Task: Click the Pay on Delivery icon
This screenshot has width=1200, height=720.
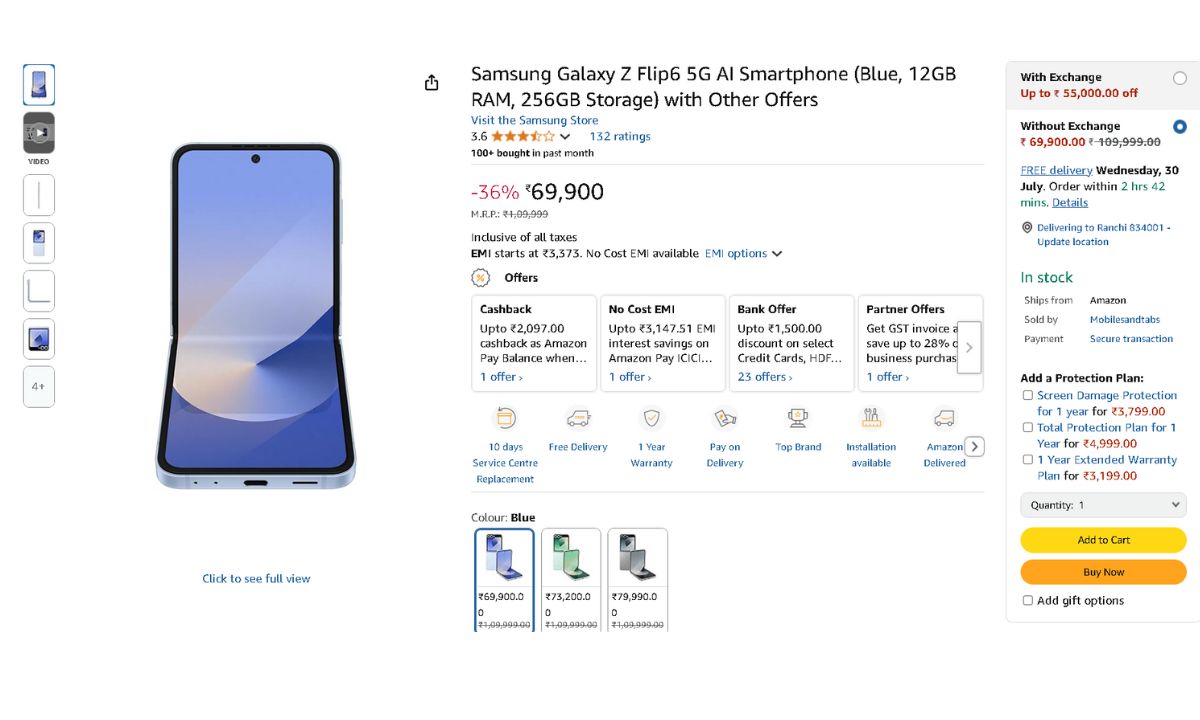Action: point(725,419)
